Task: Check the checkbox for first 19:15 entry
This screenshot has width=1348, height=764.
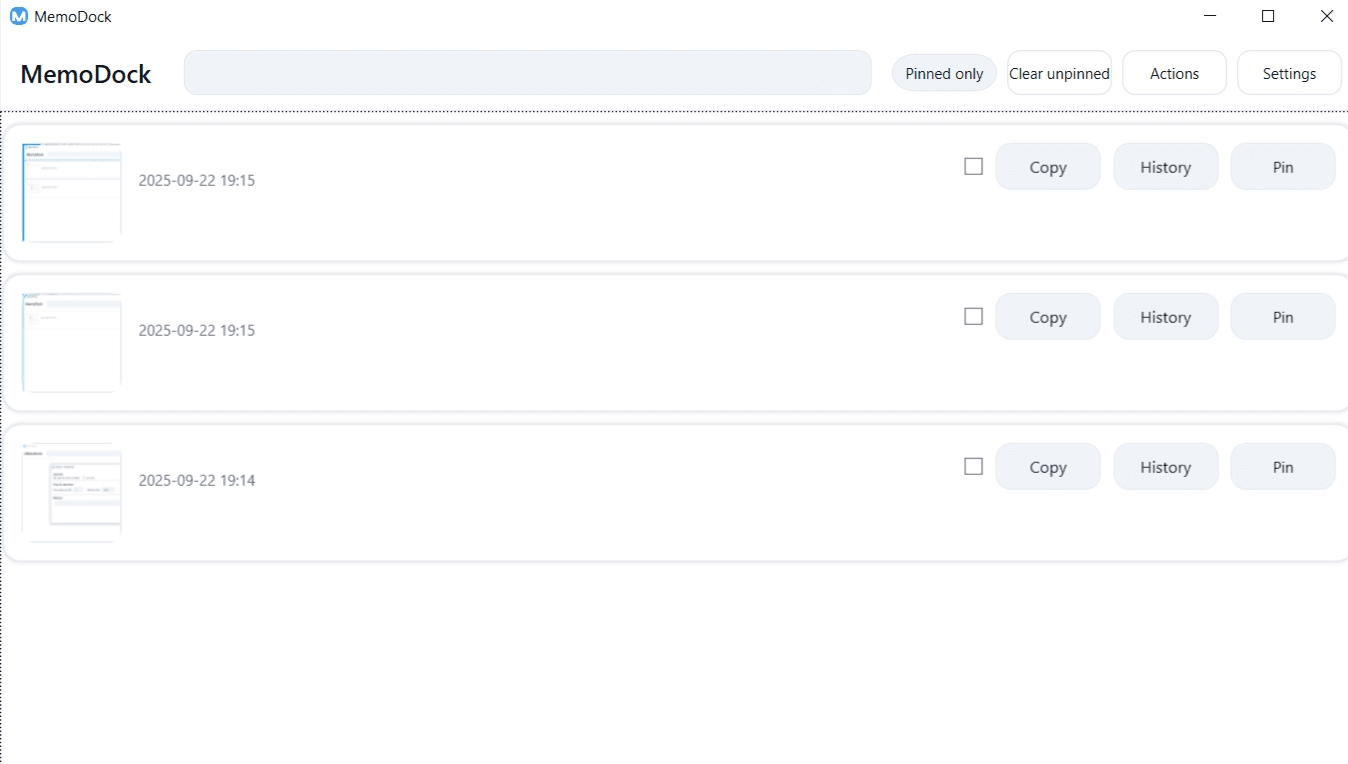Action: click(973, 167)
